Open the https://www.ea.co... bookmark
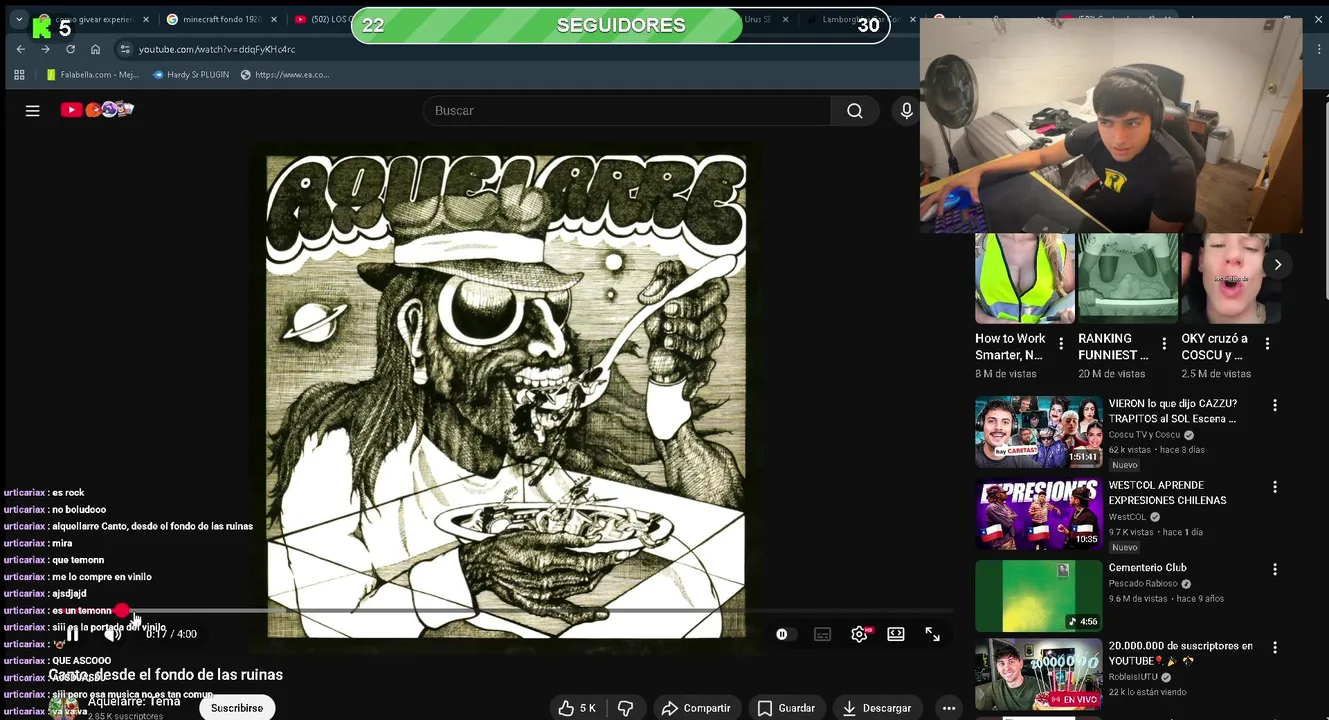 285,75
